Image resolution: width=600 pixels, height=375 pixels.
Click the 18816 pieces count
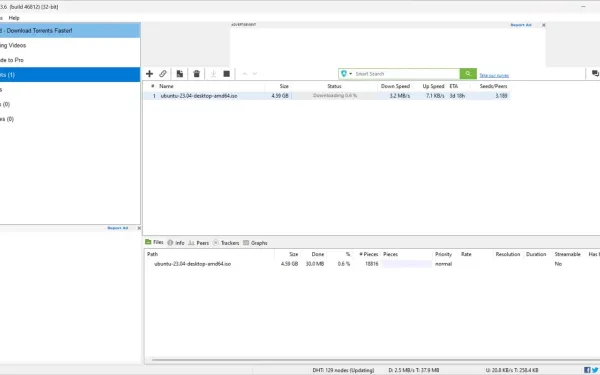[372, 264]
